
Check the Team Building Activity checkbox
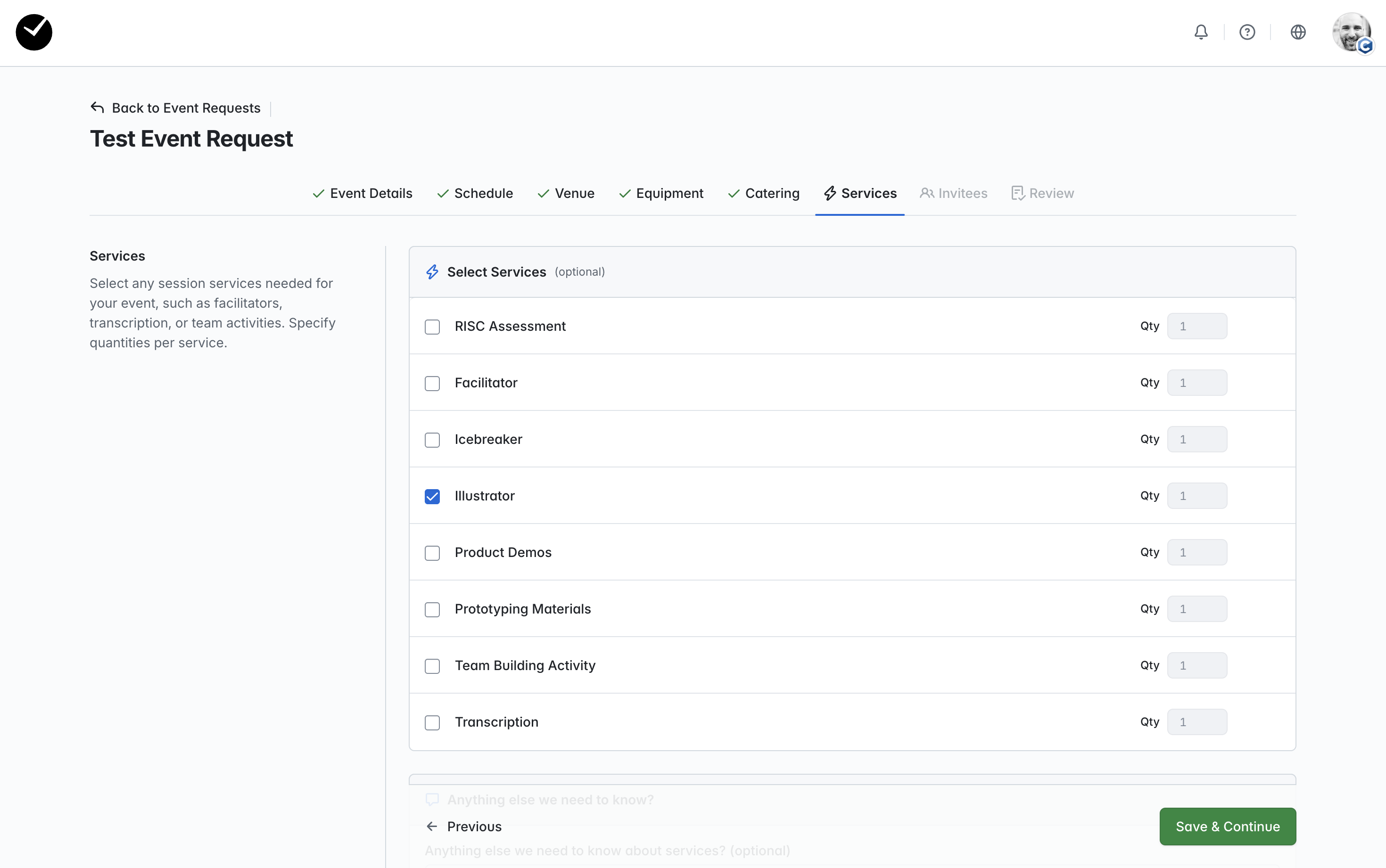[432, 666]
